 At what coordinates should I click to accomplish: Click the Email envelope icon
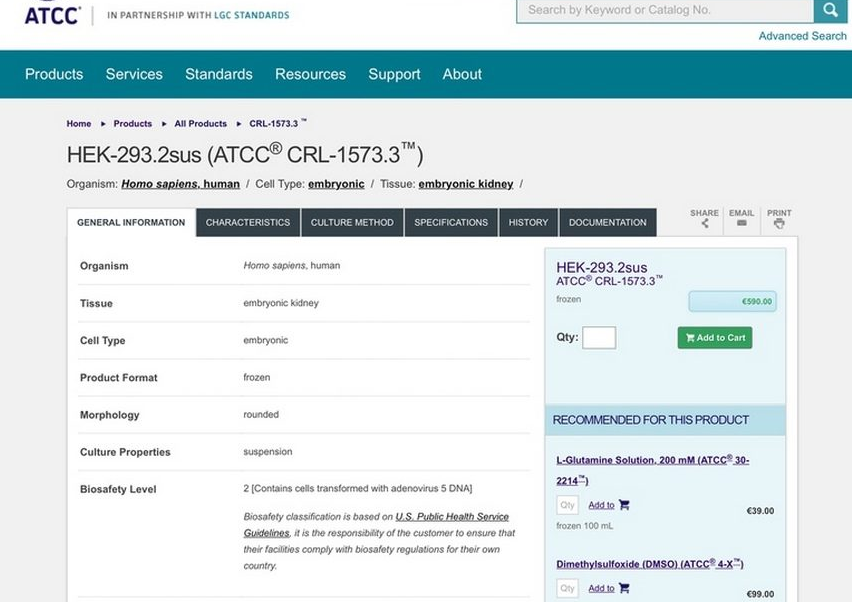coord(741,223)
